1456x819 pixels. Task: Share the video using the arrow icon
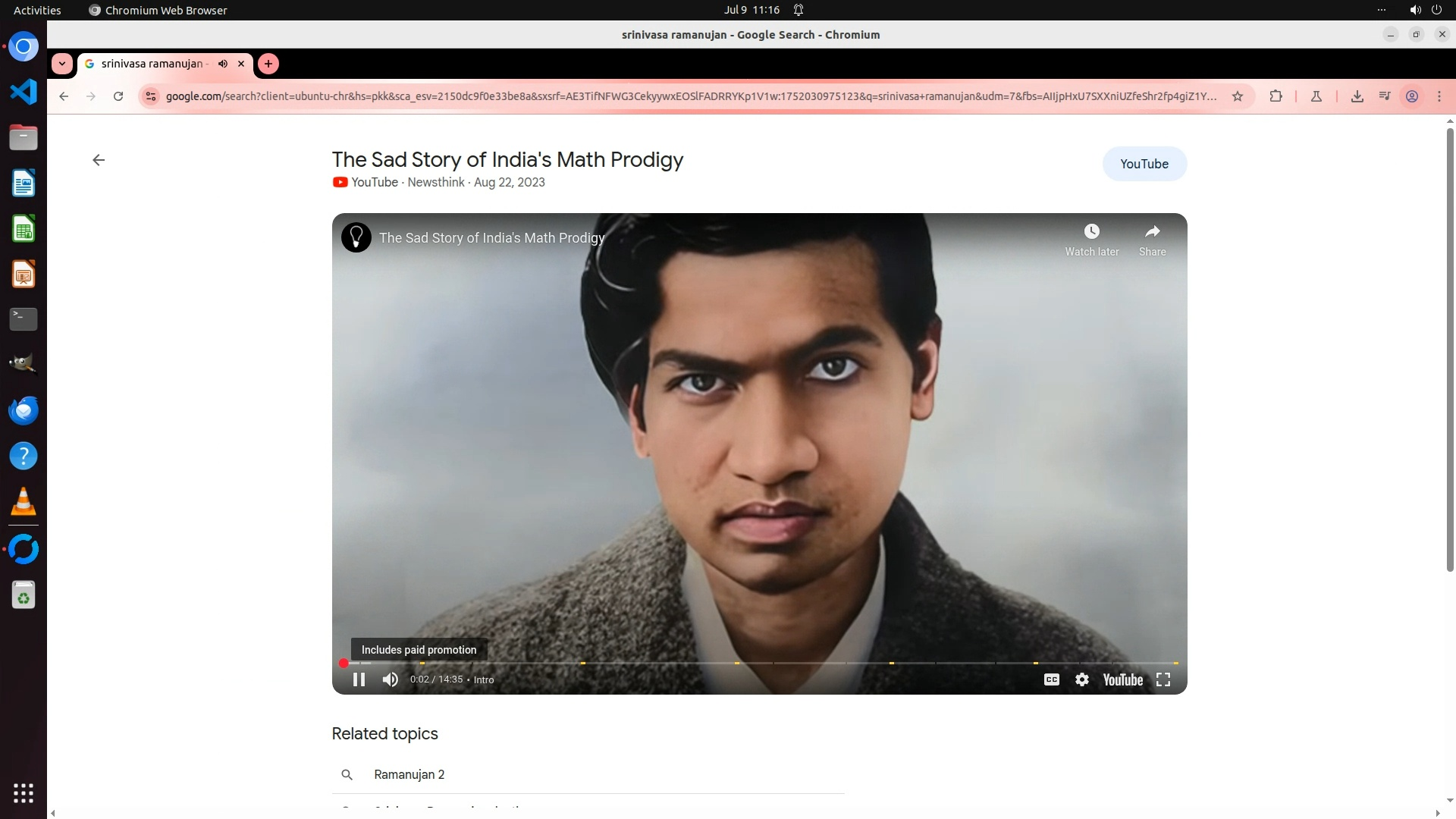(1152, 231)
